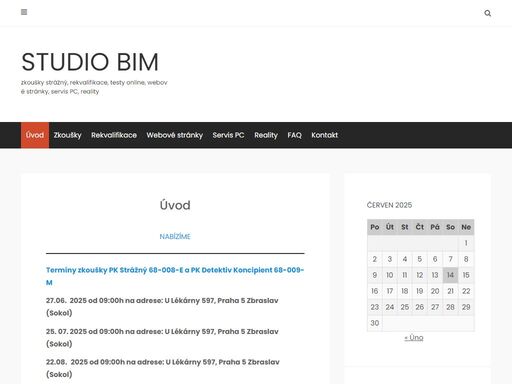The image size is (512, 384).
Task: Open the FAQ menu item
Action: (294, 135)
